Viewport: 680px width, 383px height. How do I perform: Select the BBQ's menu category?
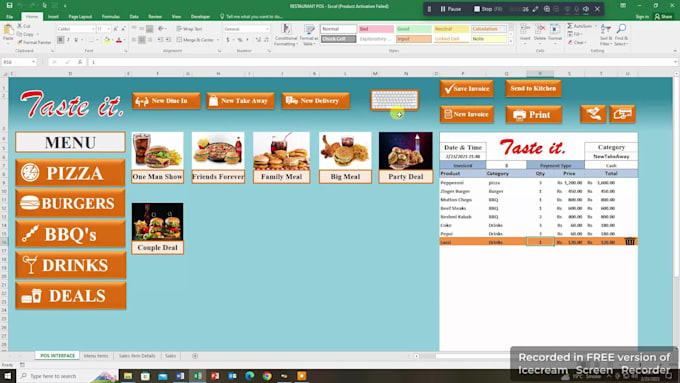coord(71,234)
